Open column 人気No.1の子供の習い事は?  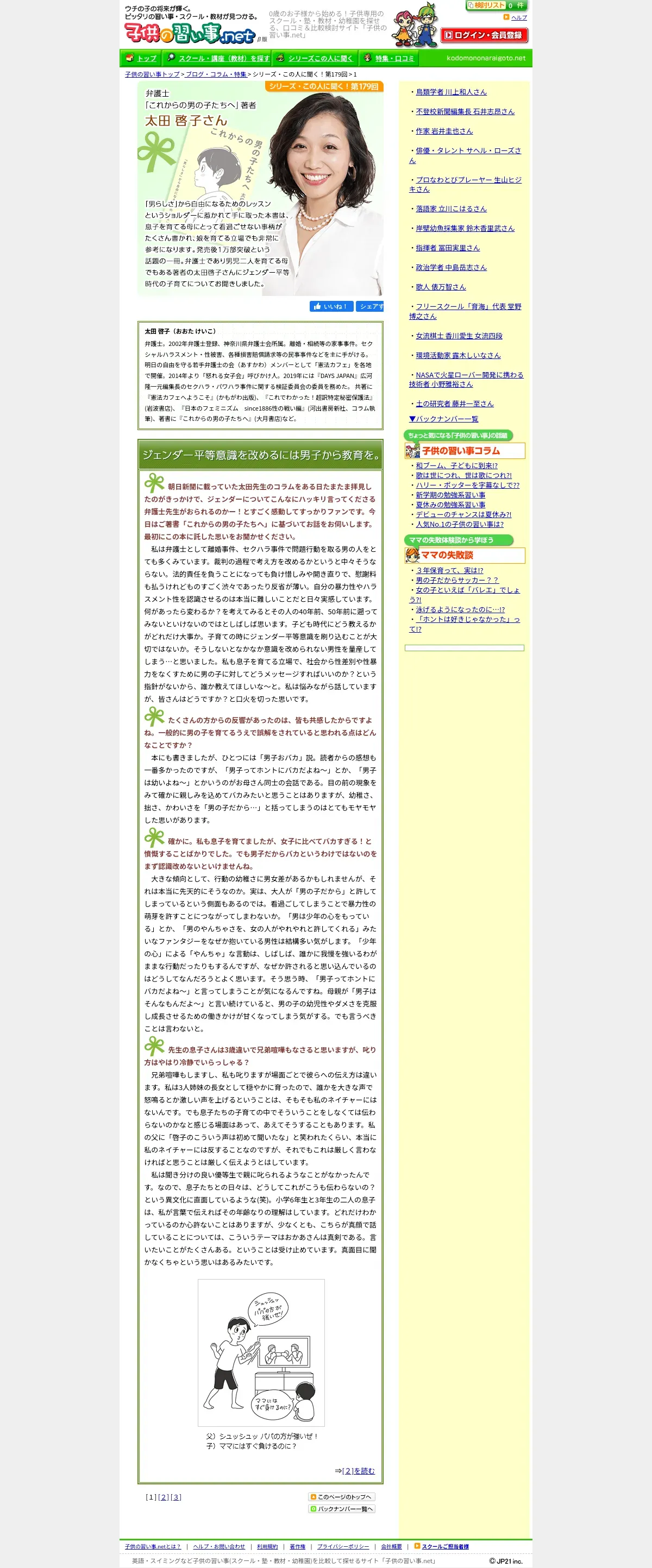coord(459,524)
